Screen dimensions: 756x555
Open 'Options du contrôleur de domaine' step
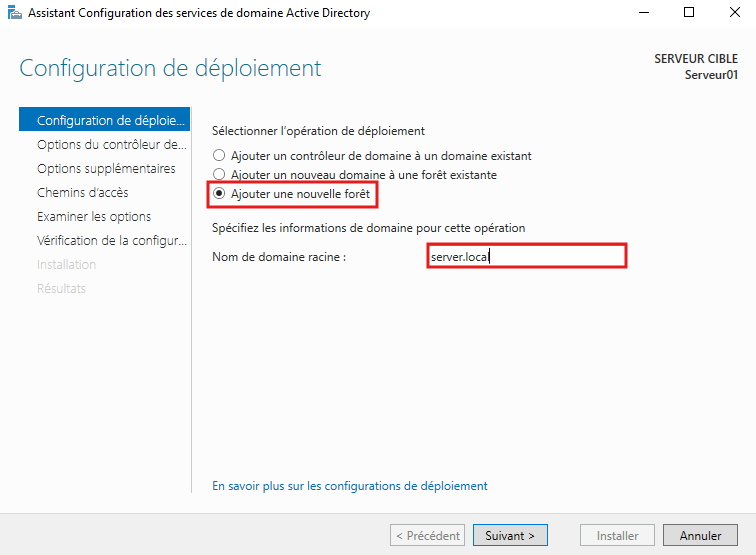tap(111, 145)
